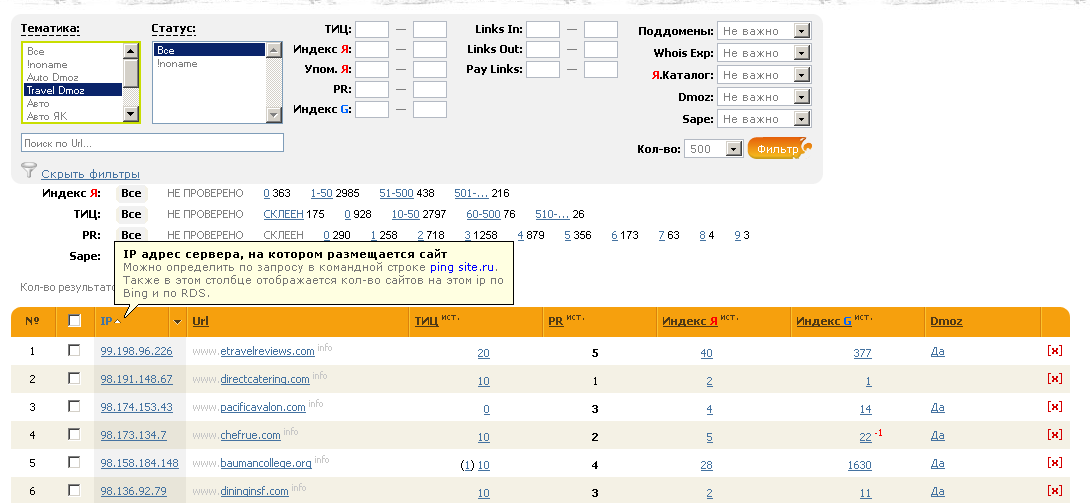
Task: Click the ping site.ru tooltip link
Action: pyautogui.click(x=462, y=267)
